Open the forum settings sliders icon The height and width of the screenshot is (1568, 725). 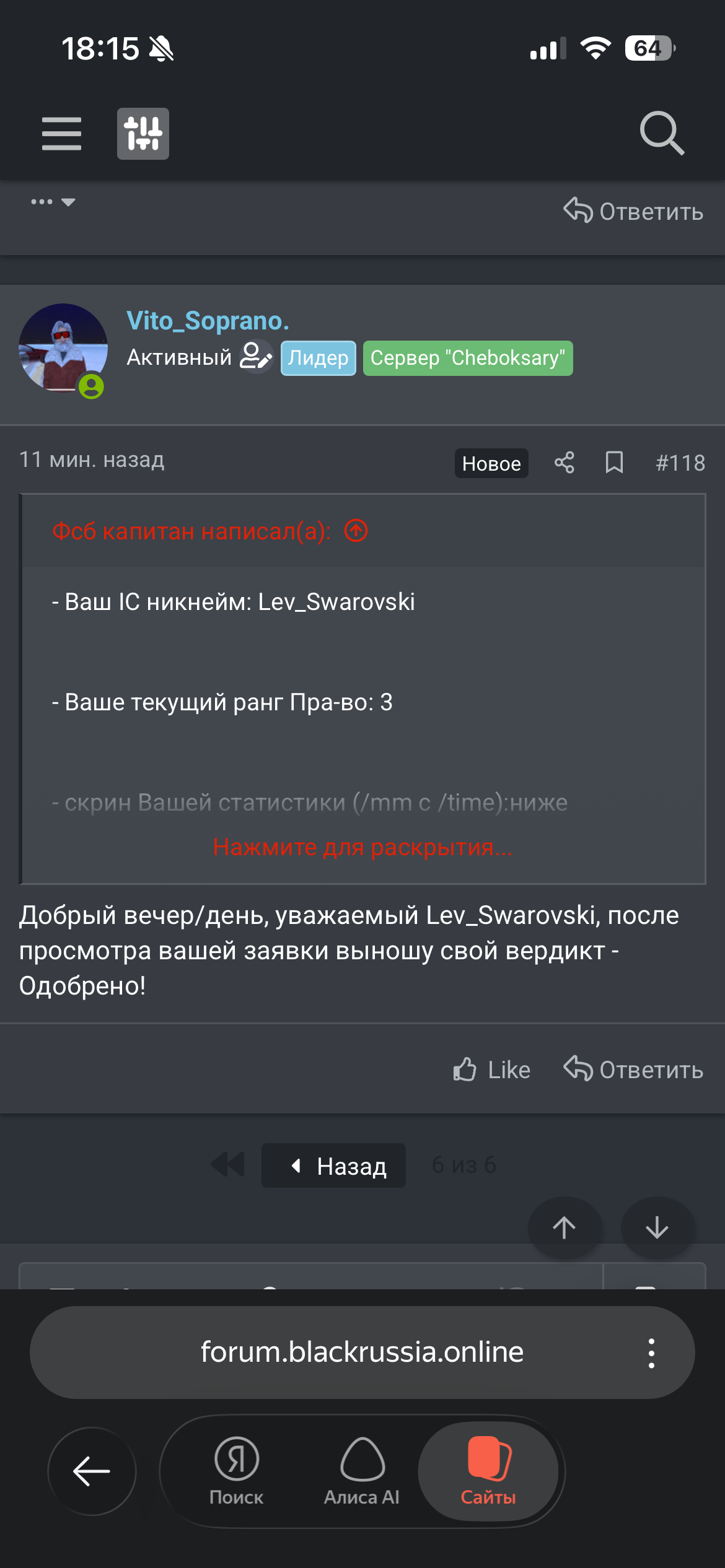point(143,134)
